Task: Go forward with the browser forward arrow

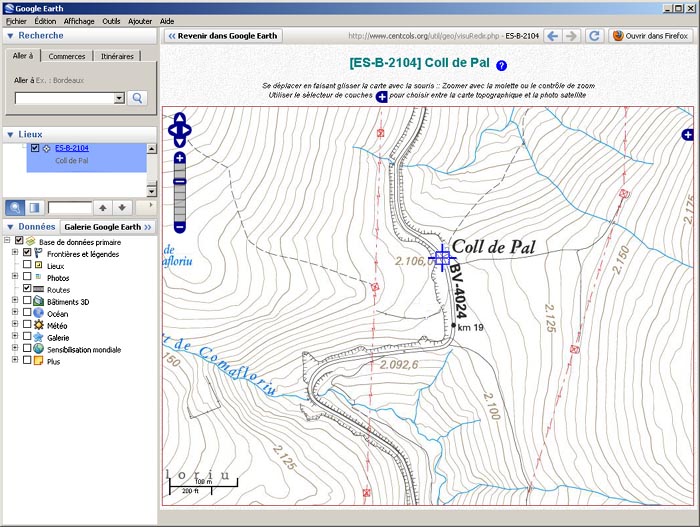Action: [571, 36]
